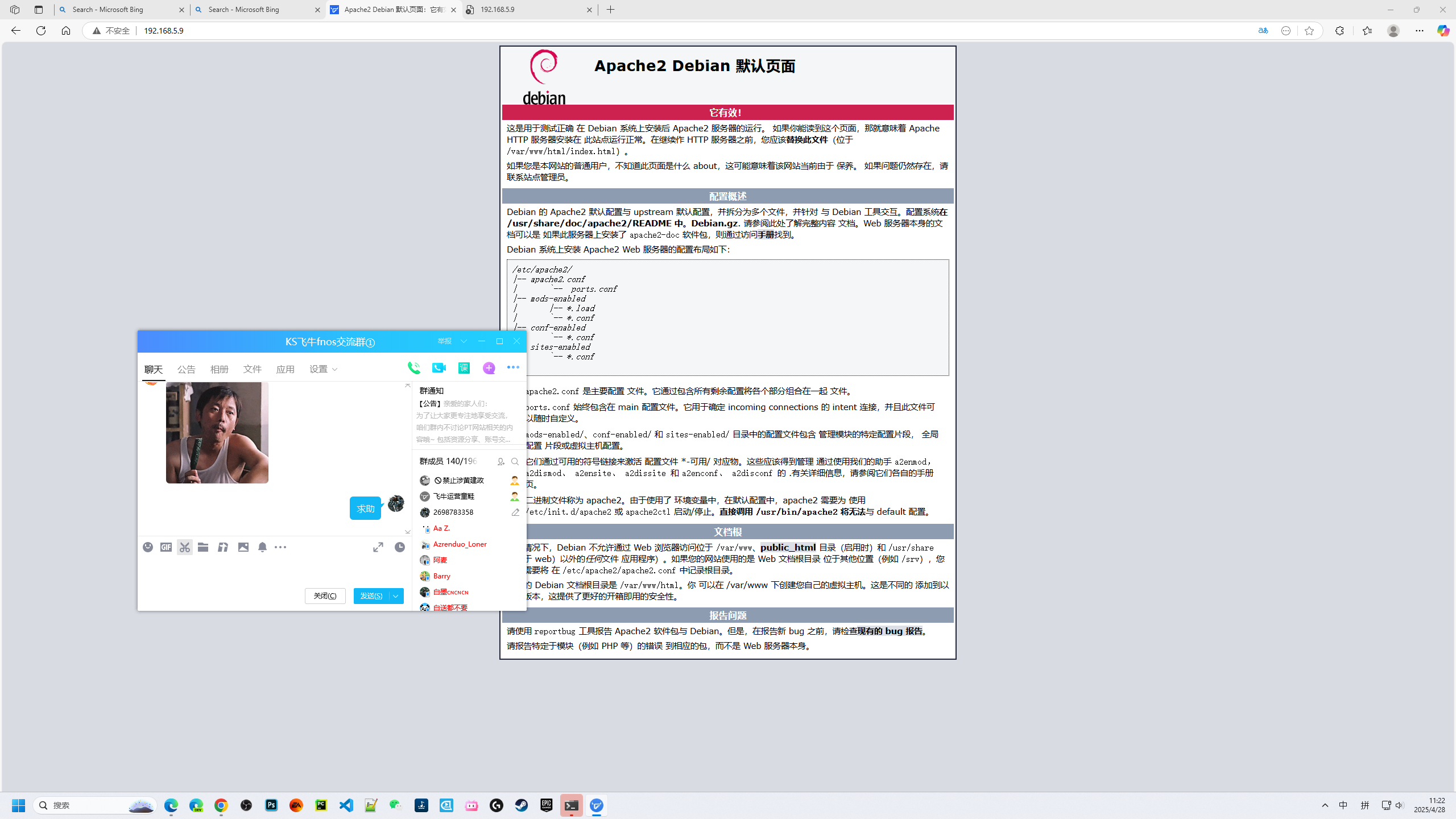Screen dimensions: 1456x819
Task: Search group members with magnifier icon
Action: pos(515,462)
